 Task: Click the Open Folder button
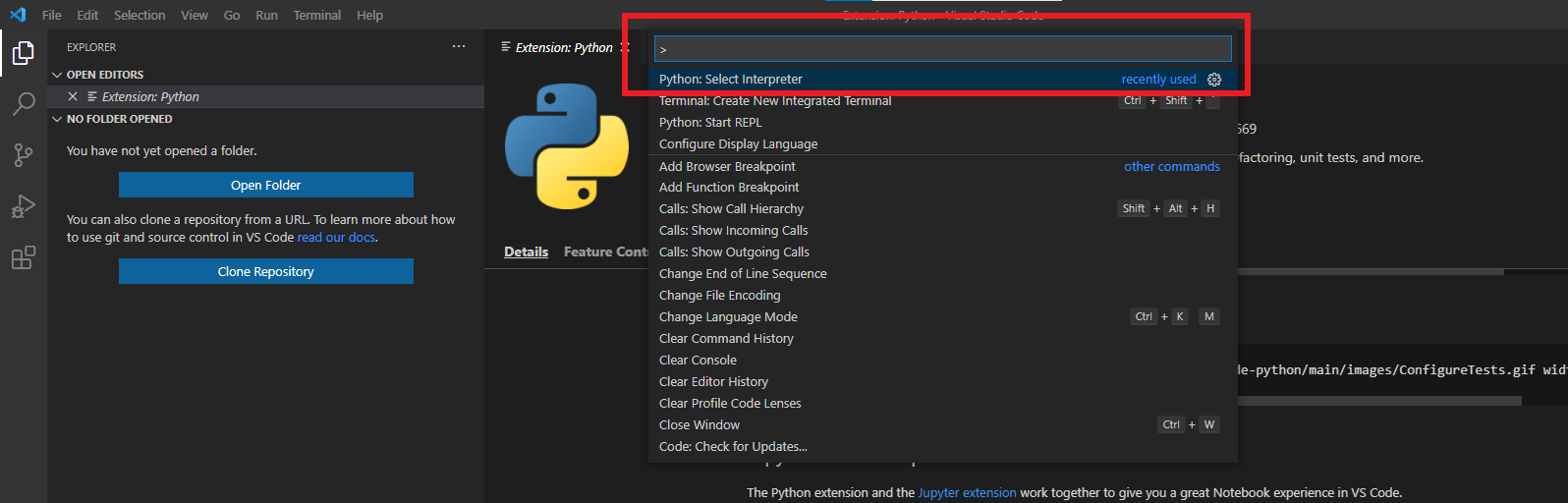(x=266, y=185)
